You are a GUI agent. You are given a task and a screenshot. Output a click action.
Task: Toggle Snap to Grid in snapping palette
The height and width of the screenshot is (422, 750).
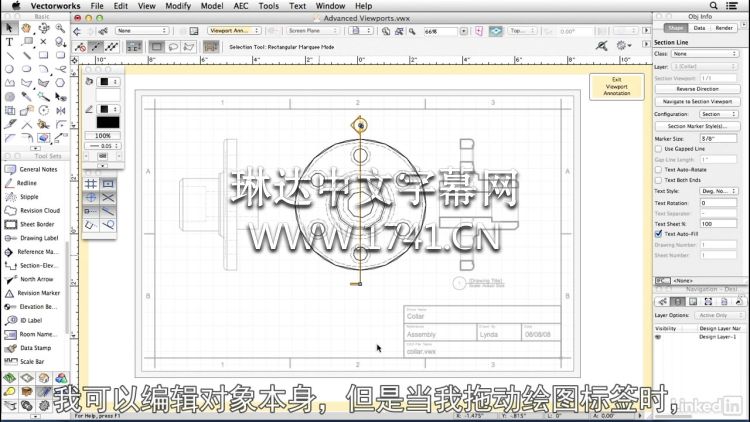(x=91, y=184)
